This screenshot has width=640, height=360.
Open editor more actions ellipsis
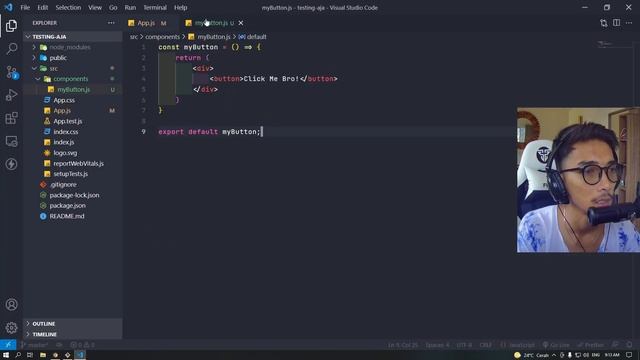(x=629, y=23)
